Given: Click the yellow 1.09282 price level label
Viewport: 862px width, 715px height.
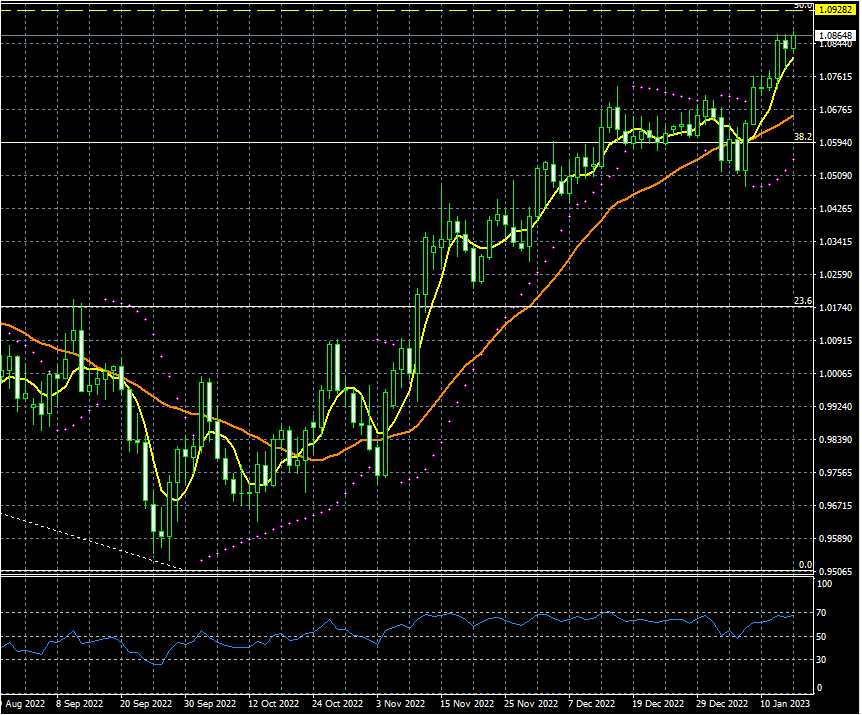Looking at the screenshot, I should click(x=835, y=10).
